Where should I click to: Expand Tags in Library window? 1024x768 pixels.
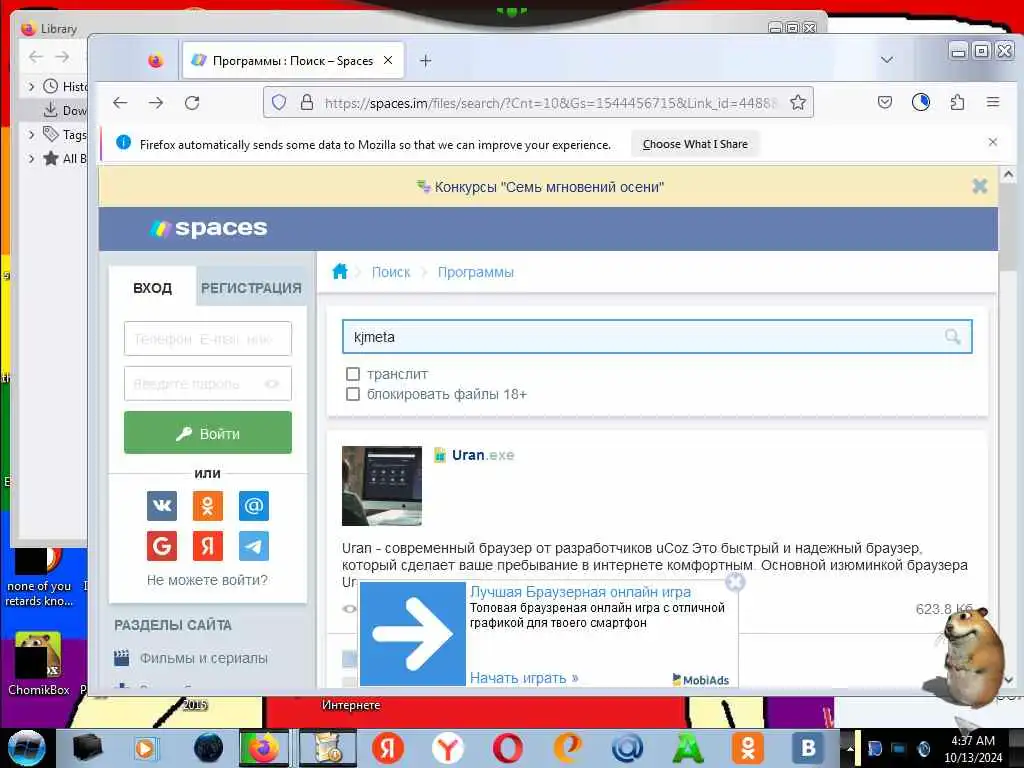point(31,135)
